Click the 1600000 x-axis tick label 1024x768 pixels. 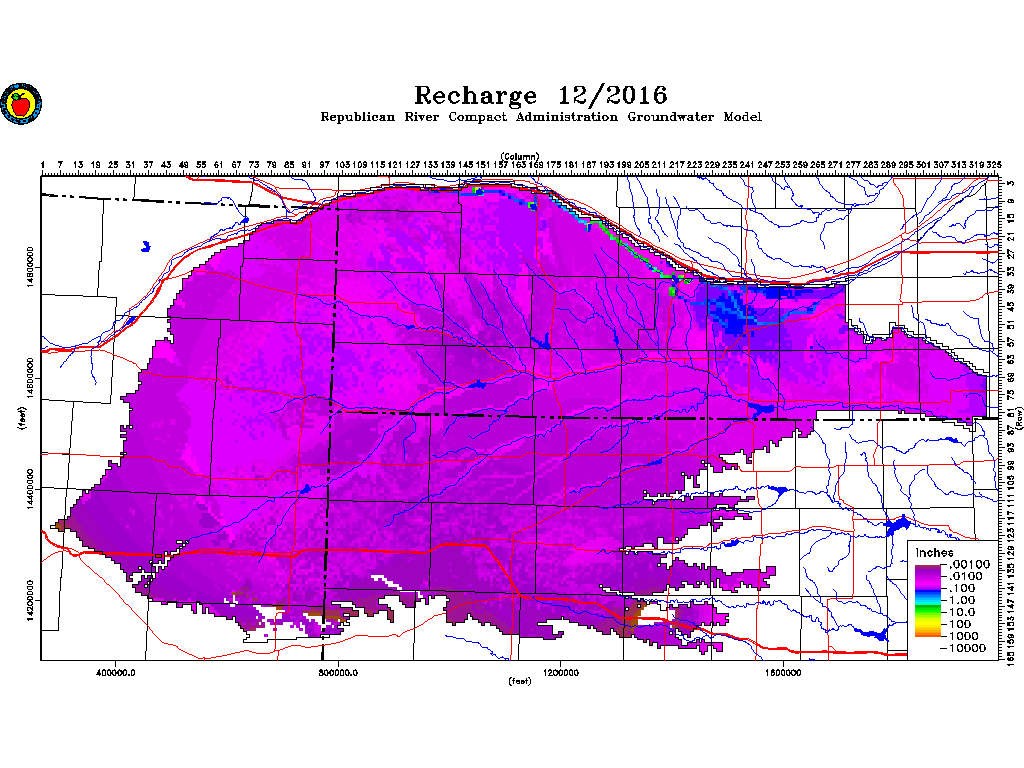pos(783,672)
